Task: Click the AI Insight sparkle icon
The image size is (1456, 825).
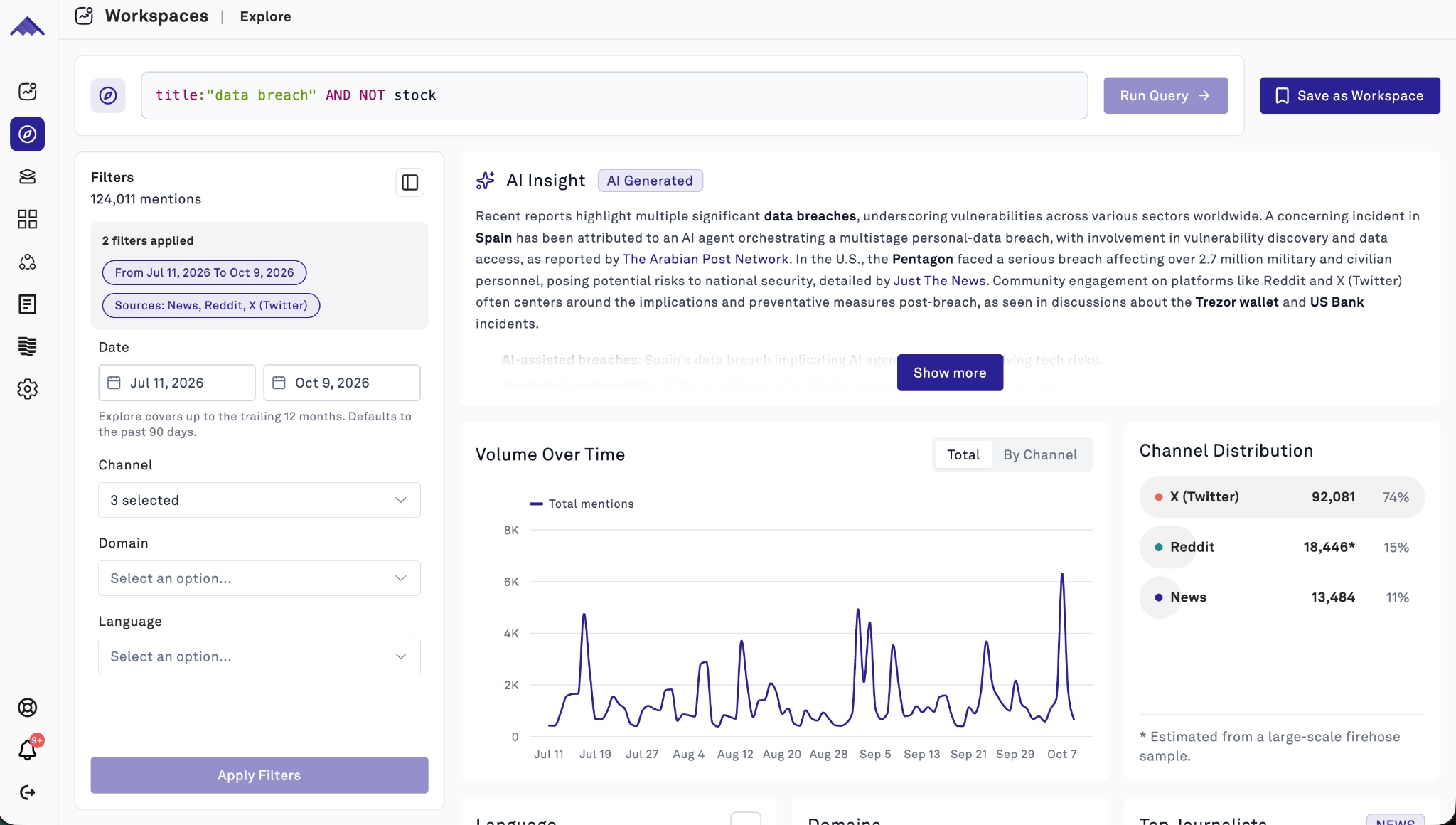Action: [486, 181]
